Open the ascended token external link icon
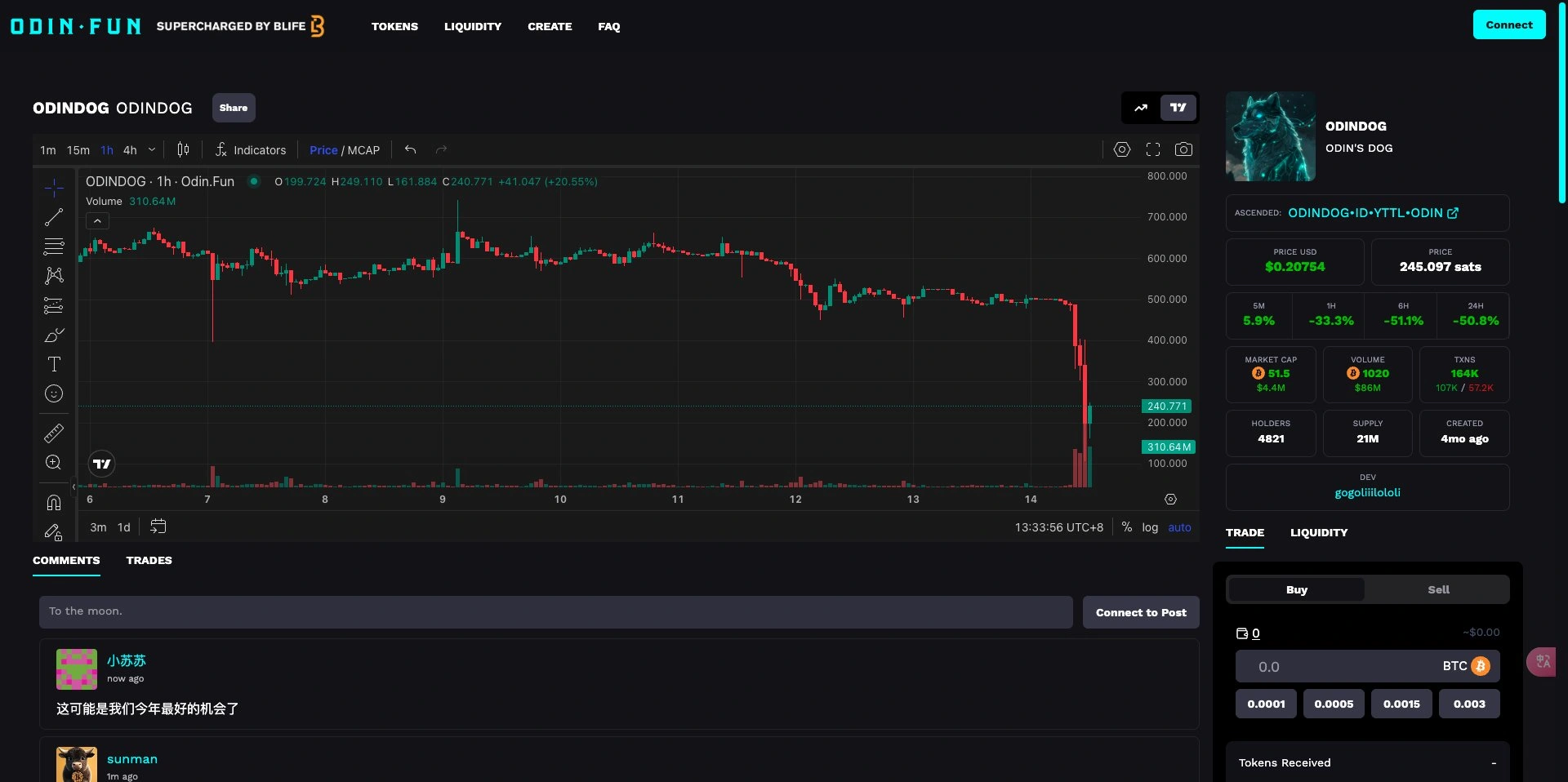 (x=1453, y=213)
